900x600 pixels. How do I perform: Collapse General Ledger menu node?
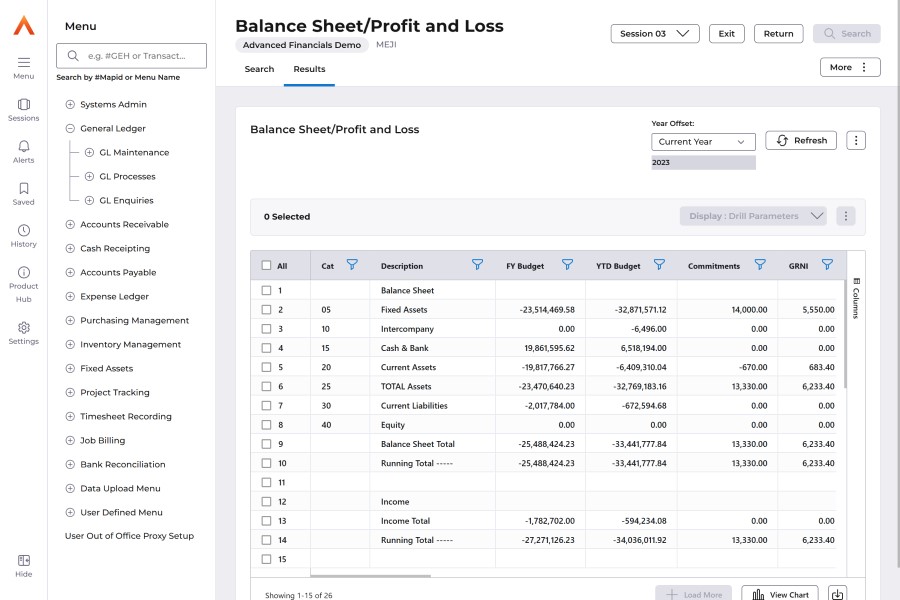click(70, 129)
